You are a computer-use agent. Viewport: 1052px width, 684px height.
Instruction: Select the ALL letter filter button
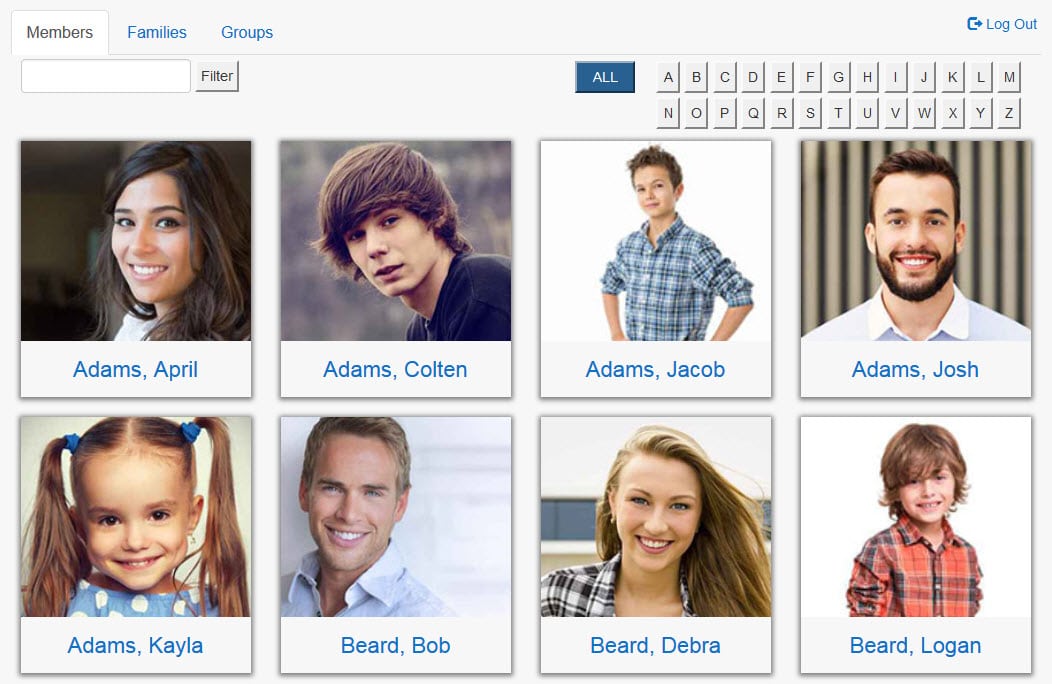[x=604, y=77]
